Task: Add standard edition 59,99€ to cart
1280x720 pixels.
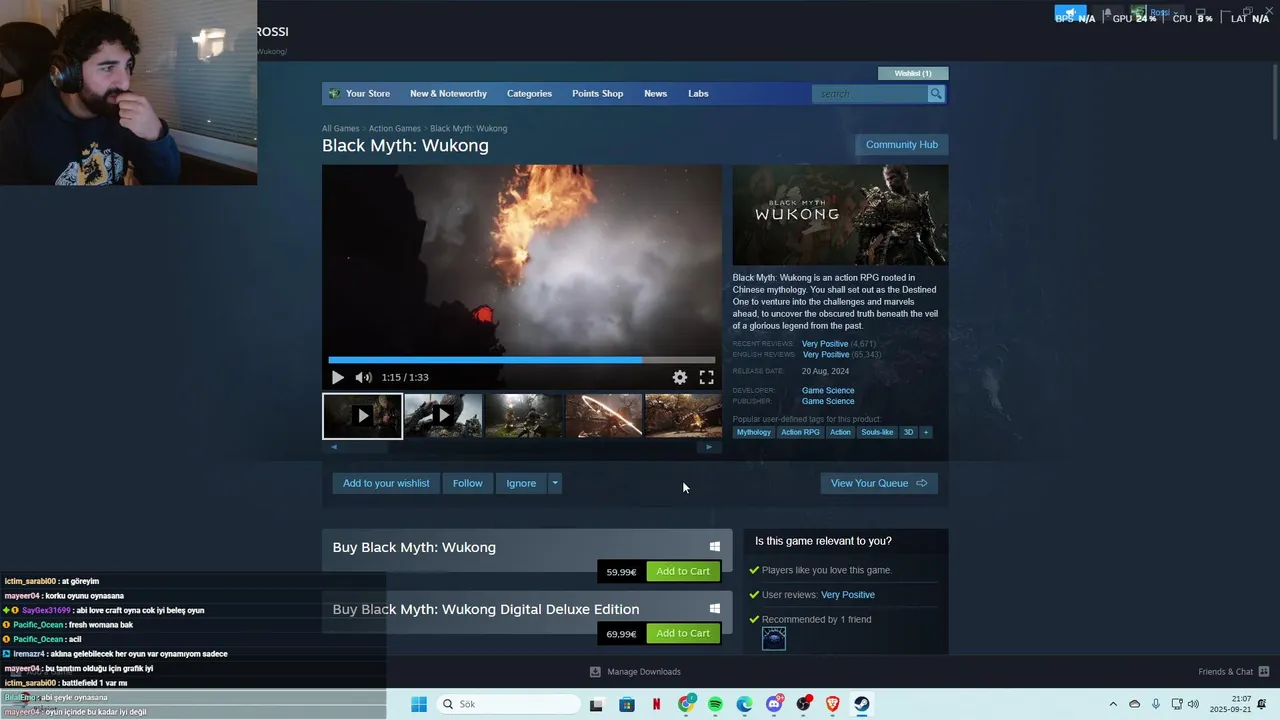Action: tap(683, 571)
